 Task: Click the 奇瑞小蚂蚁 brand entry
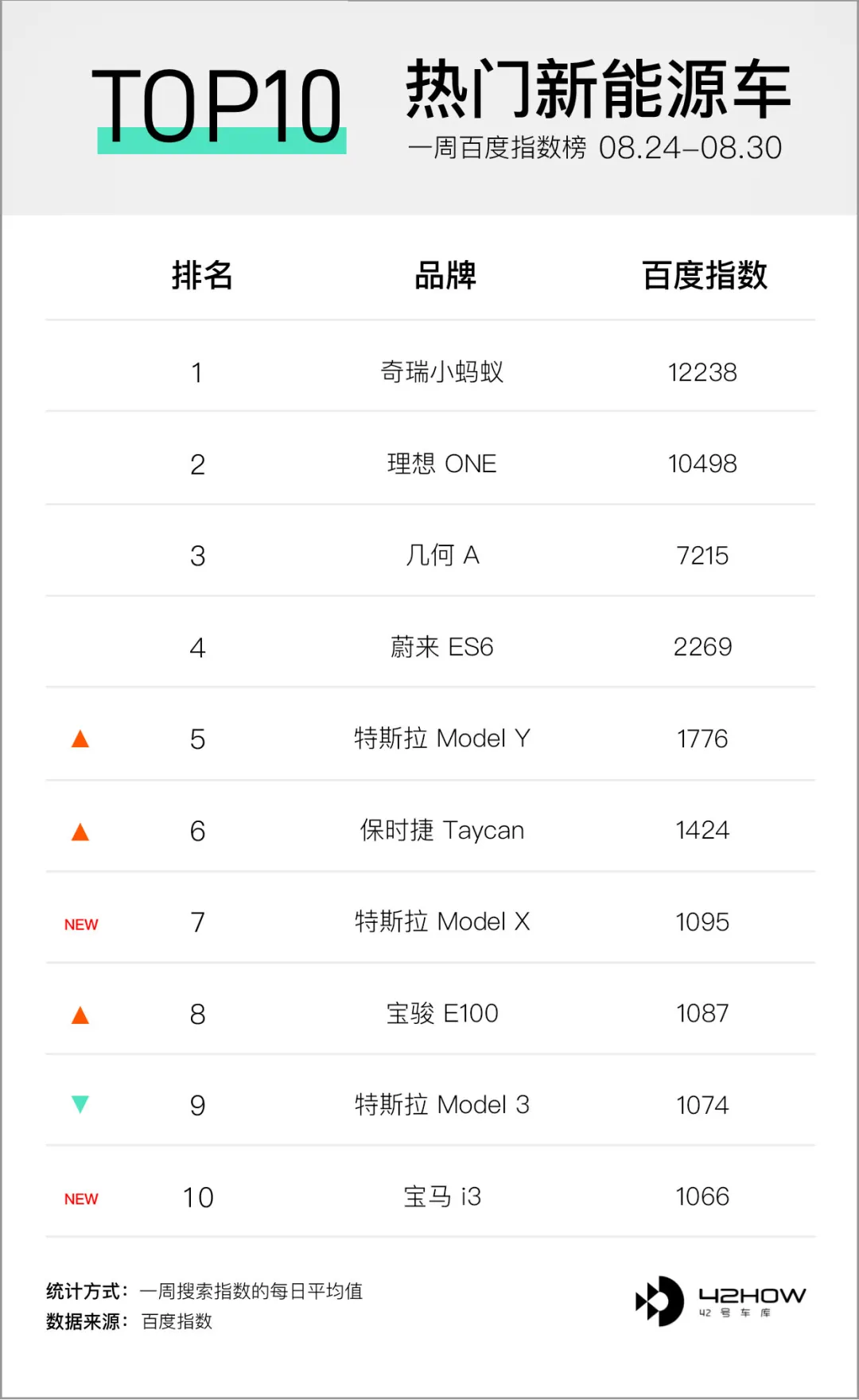[441, 371]
